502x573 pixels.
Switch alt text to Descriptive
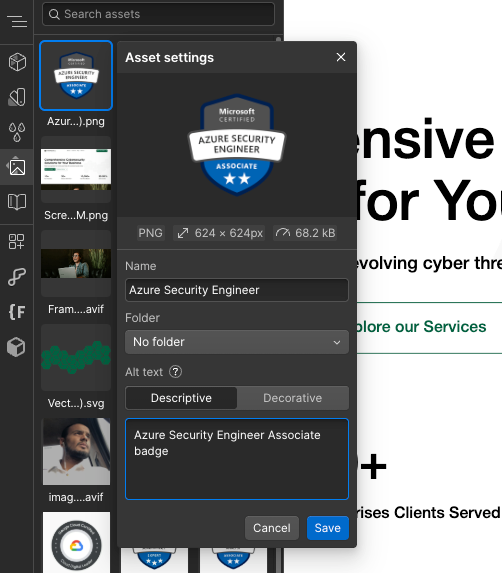181,398
